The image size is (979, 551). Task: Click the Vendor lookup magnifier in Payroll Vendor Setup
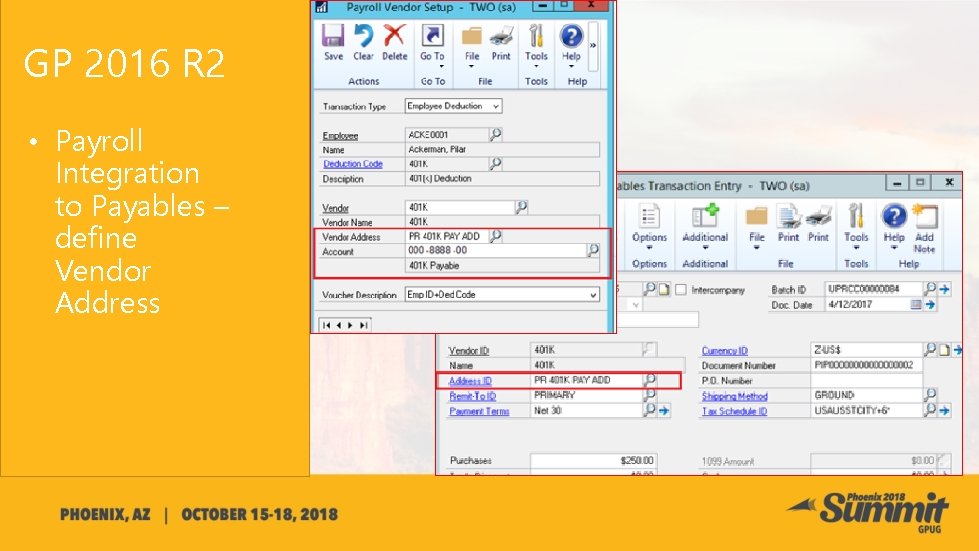521,207
